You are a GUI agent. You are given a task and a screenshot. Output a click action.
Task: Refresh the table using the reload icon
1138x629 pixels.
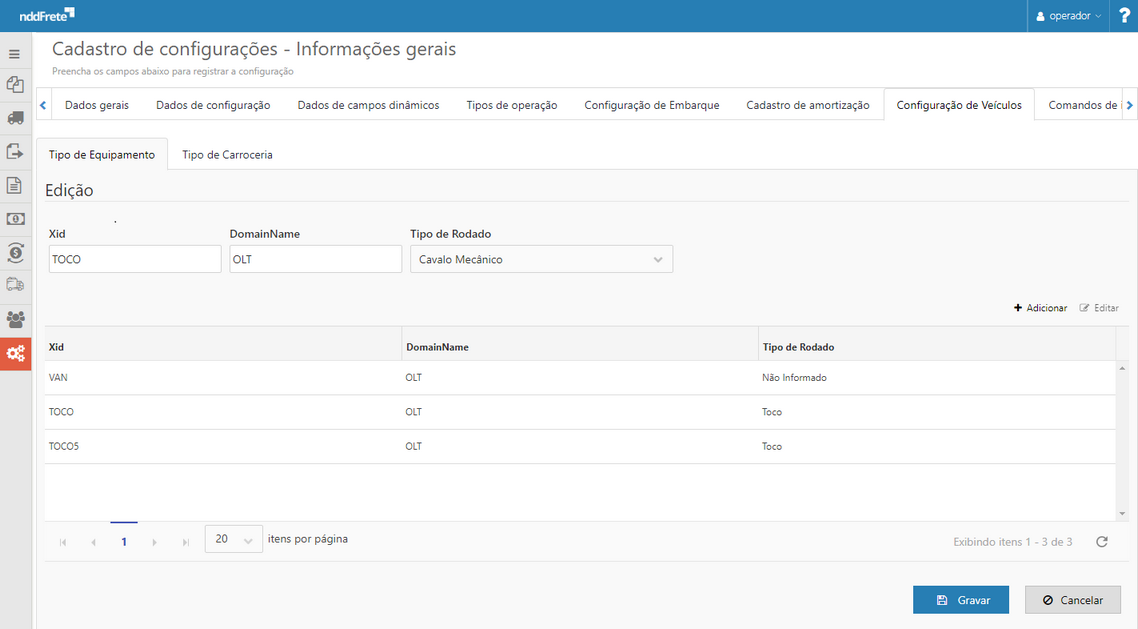coord(1101,541)
